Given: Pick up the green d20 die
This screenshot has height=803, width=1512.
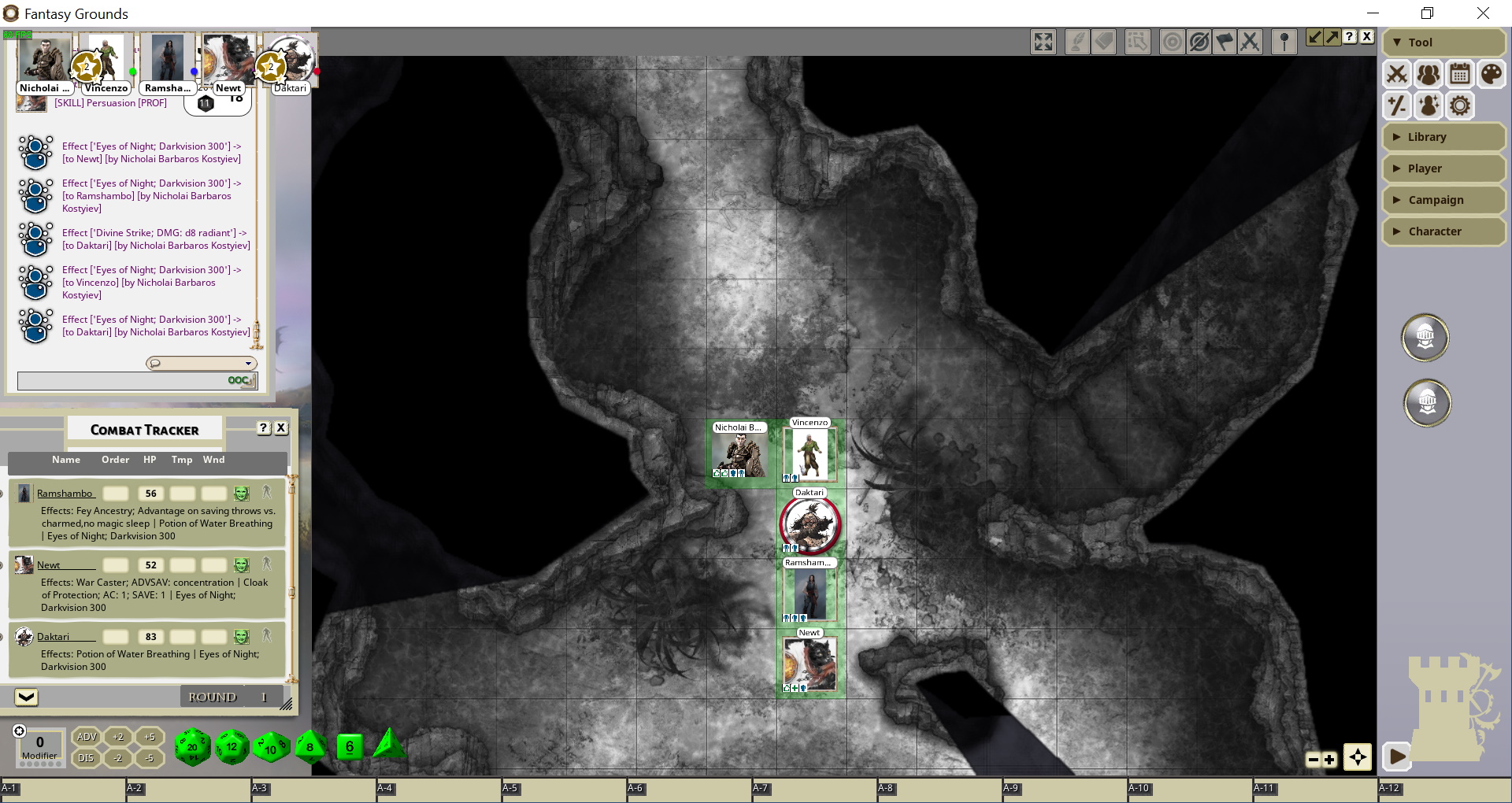Looking at the screenshot, I should [x=192, y=746].
